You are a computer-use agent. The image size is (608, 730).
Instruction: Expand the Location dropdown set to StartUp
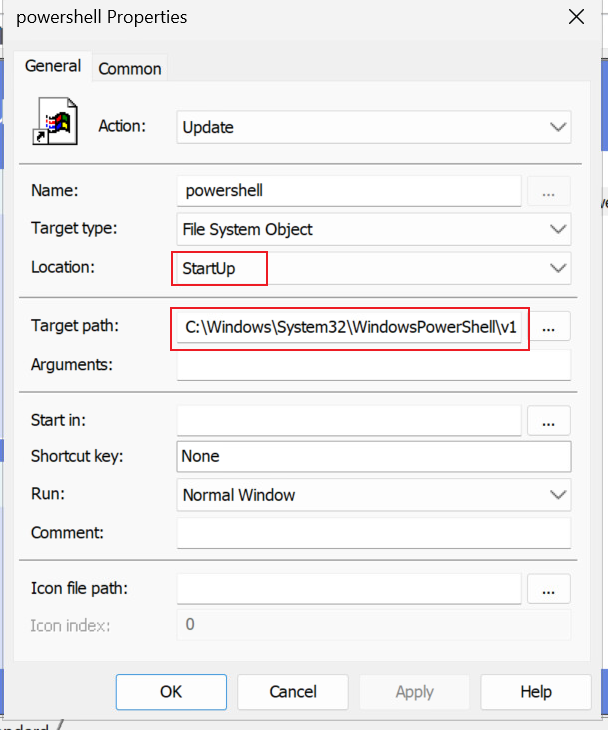point(374,268)
